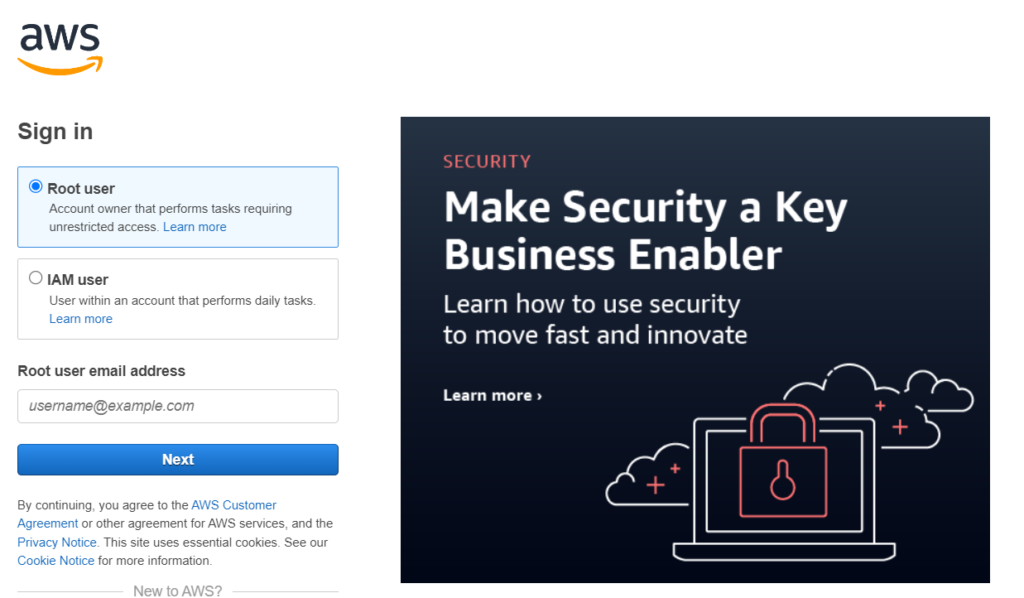Select the IAM user radio button
The image size is (1024, 598).
36,278
